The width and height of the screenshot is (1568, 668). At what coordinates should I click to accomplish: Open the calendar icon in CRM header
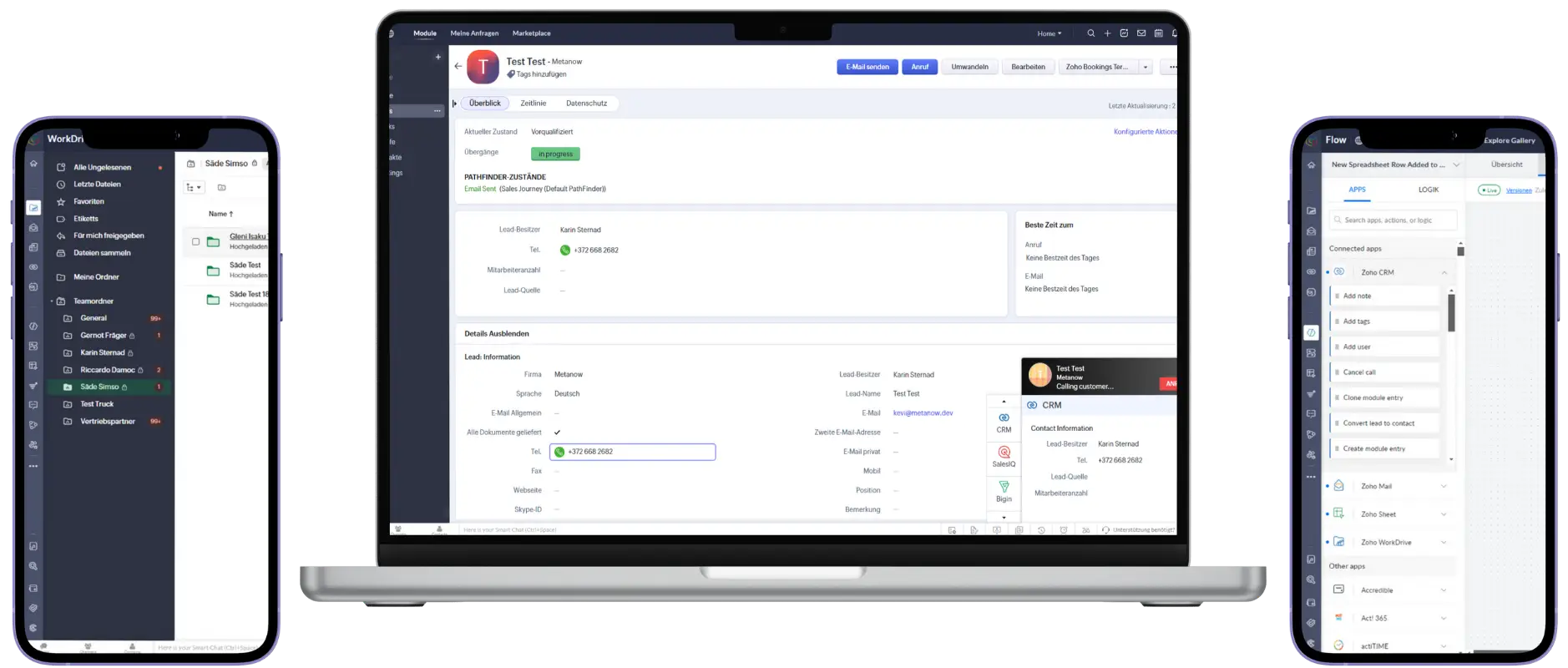click(1158, 33)
